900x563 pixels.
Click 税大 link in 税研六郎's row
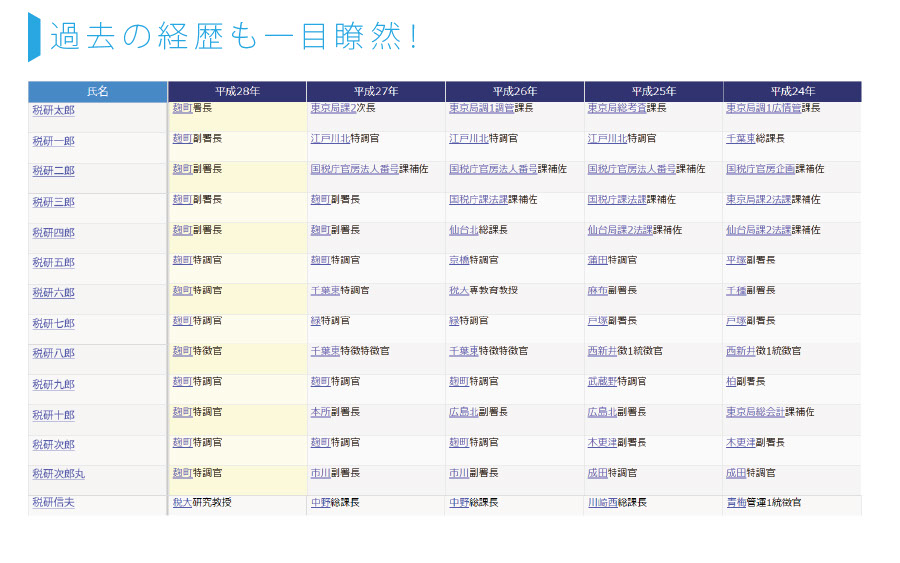(x=459, y=290)
